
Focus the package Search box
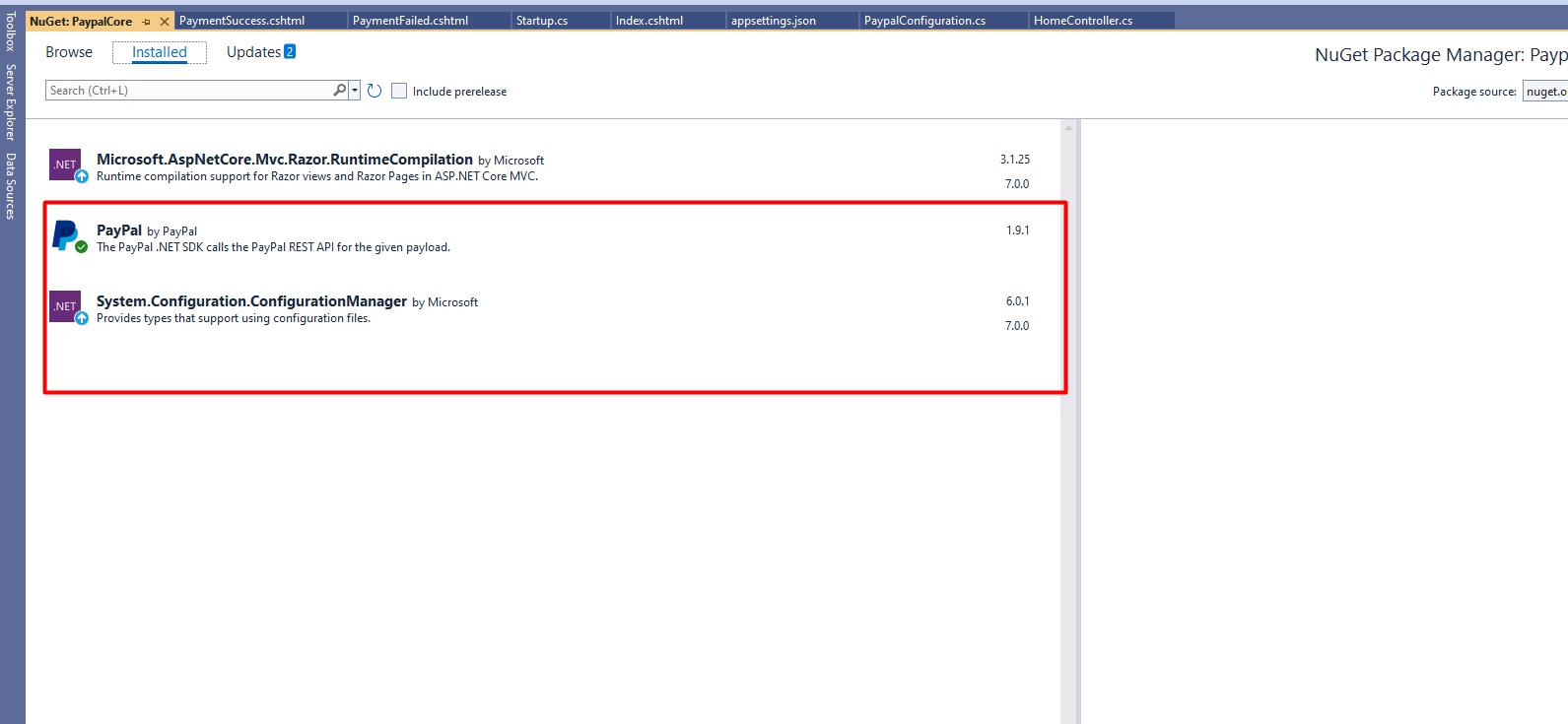[x=189, y=91]
